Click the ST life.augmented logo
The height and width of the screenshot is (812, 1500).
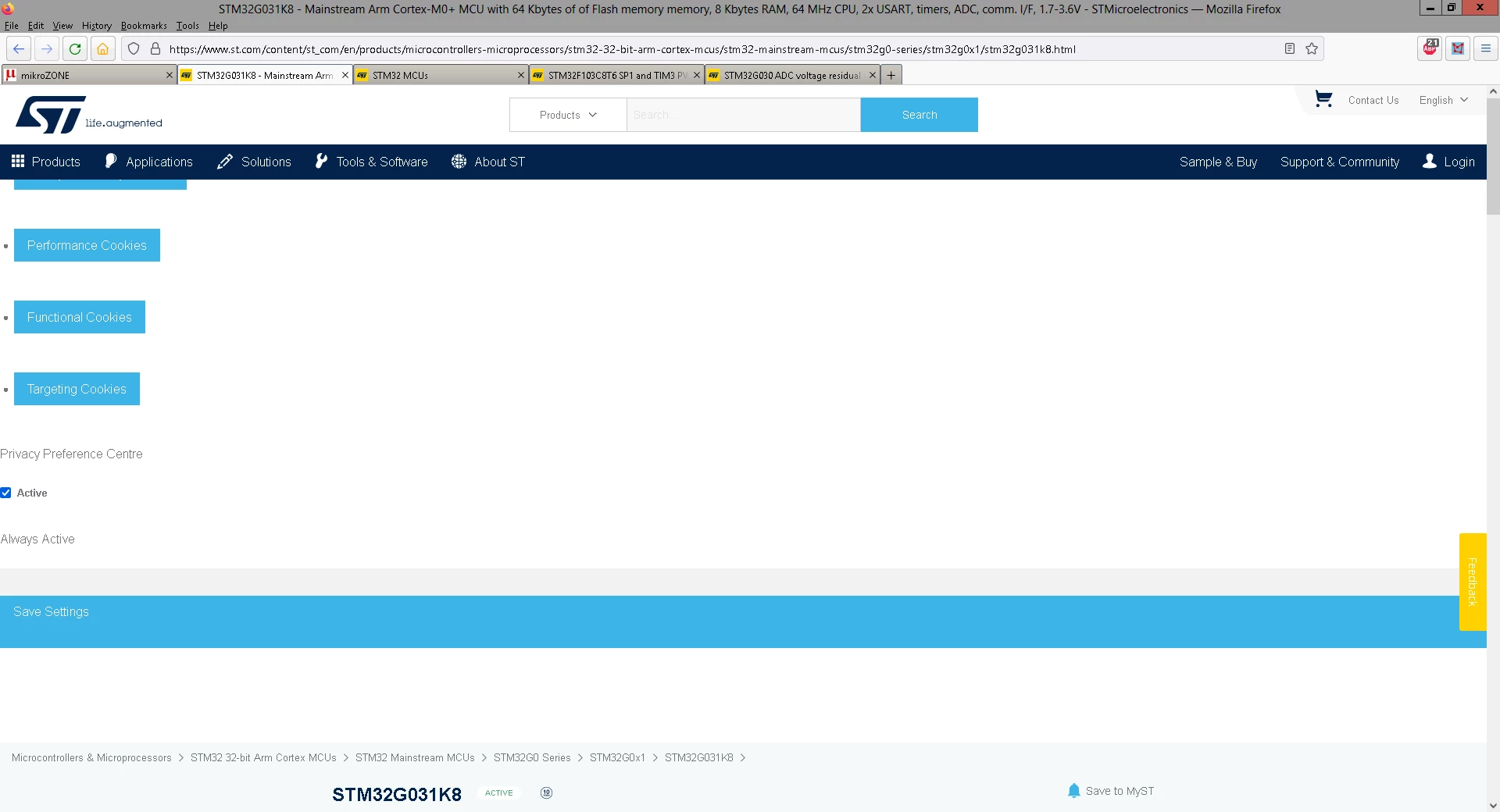point(89,115)
